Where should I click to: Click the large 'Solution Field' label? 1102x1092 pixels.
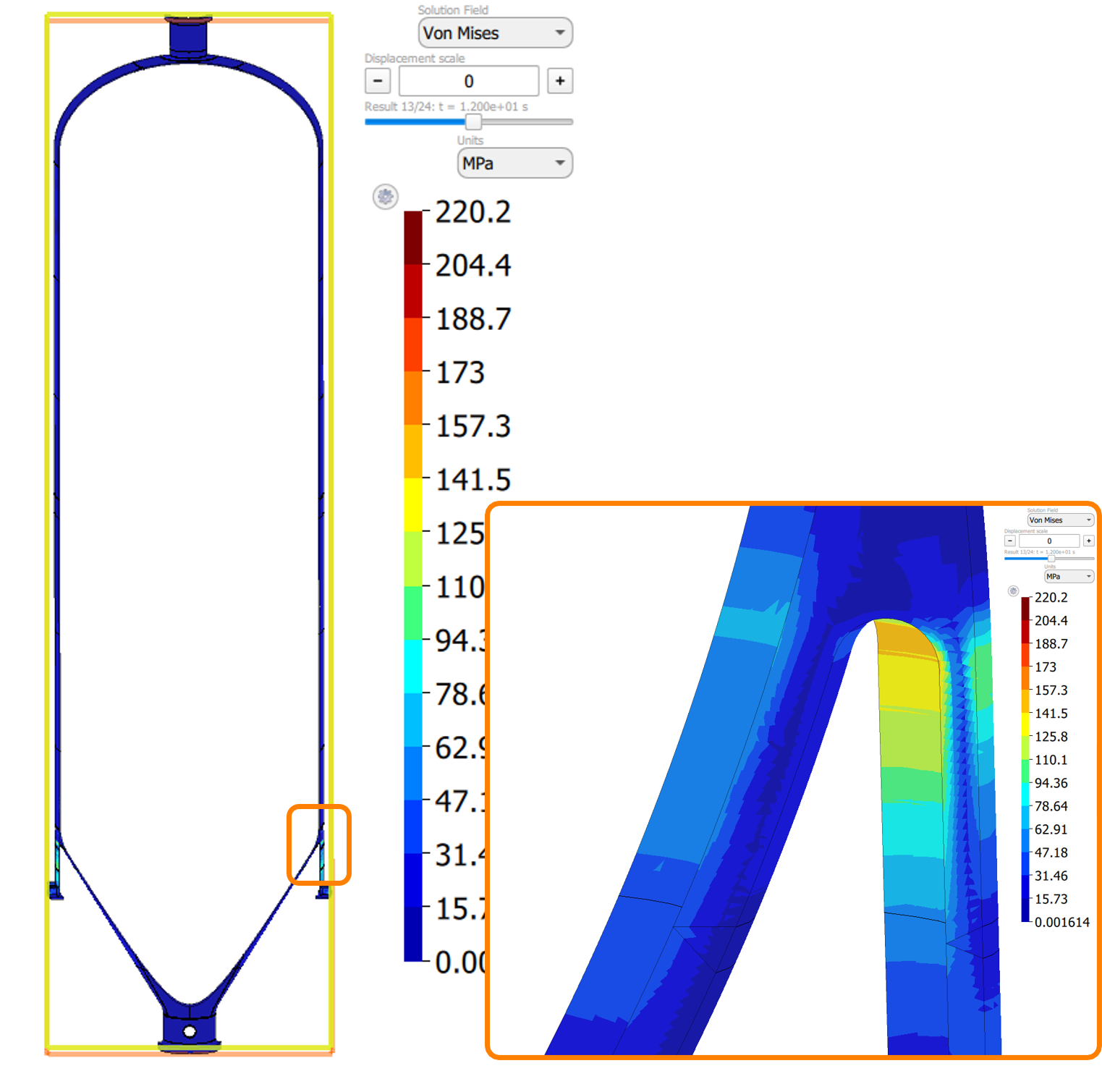coord(453,10)
